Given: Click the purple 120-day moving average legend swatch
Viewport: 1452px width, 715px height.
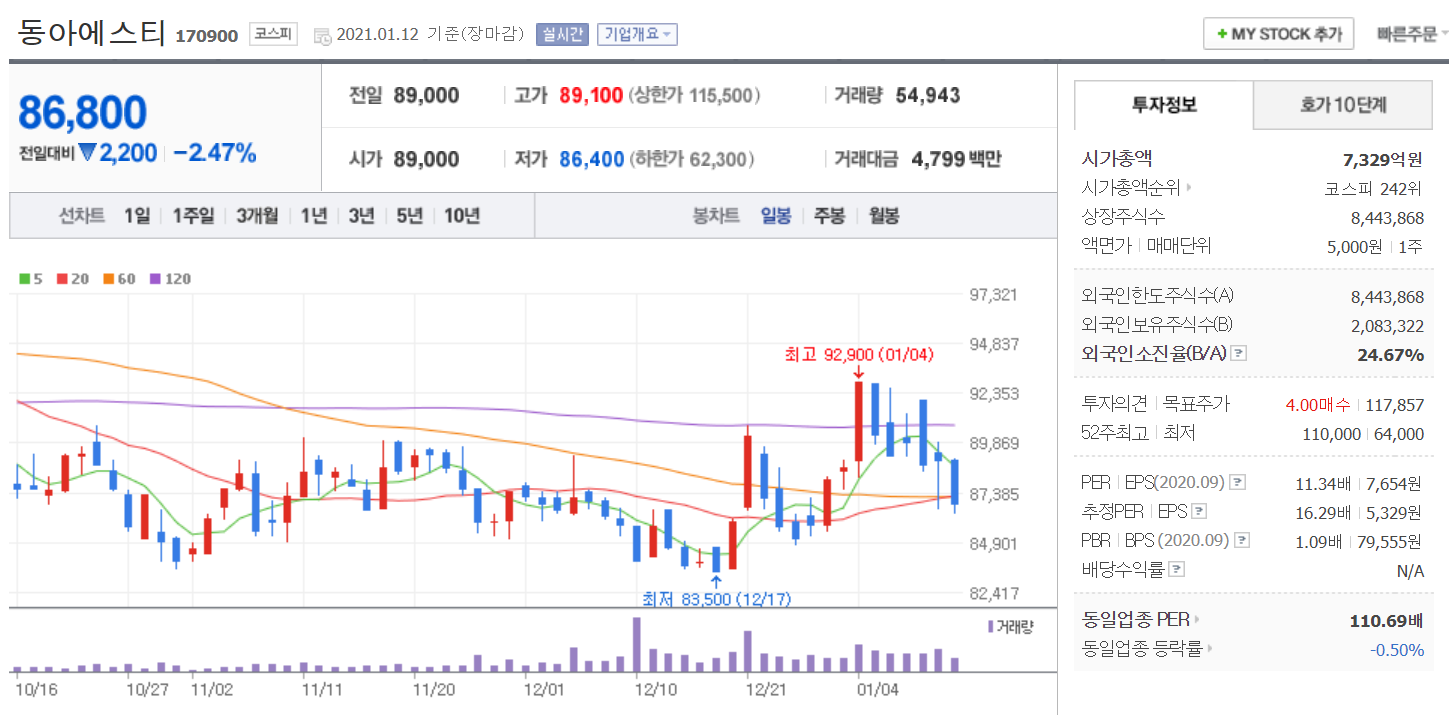Looking at the screenshot, I should click(154, 279).
